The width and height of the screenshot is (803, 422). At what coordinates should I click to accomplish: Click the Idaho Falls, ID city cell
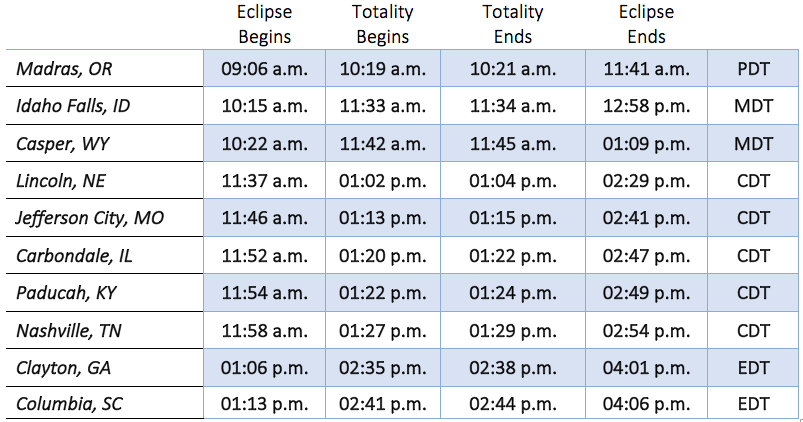pos(104,106)
